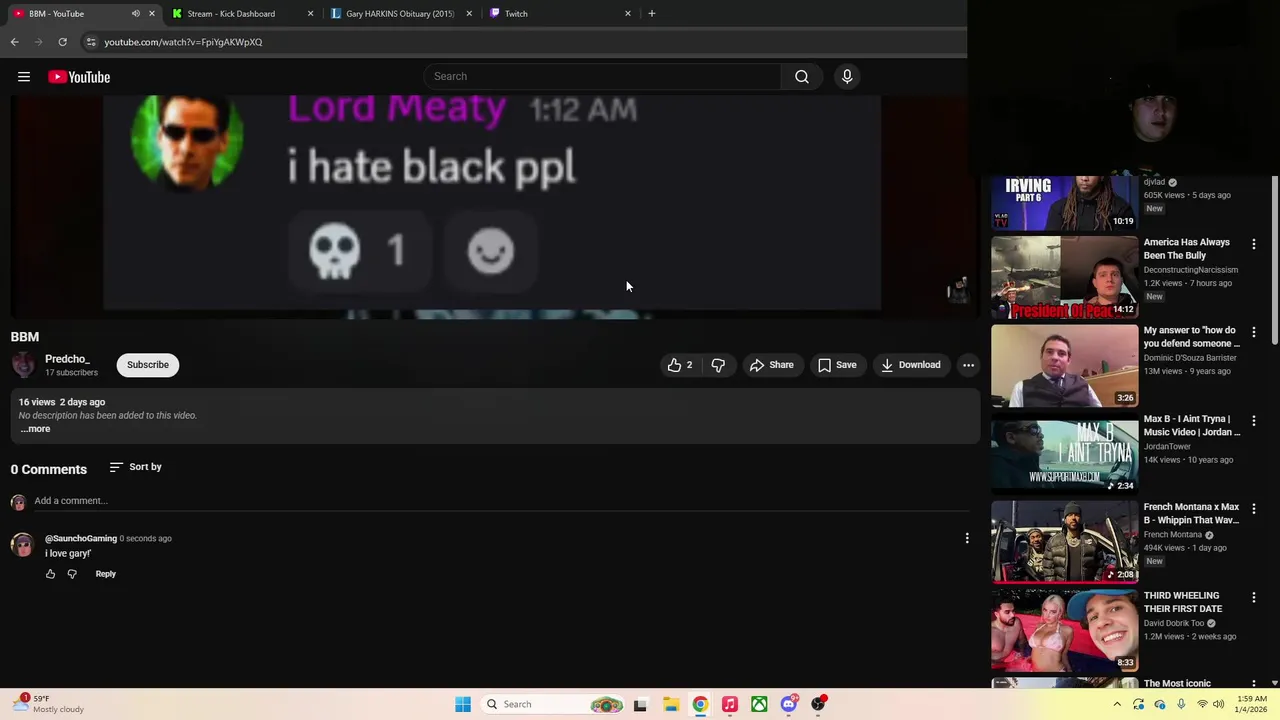The width and height of the screenshot is (1280, 720).
Task: Go to the YouTube home logo
Action: (x=79, y=77)
